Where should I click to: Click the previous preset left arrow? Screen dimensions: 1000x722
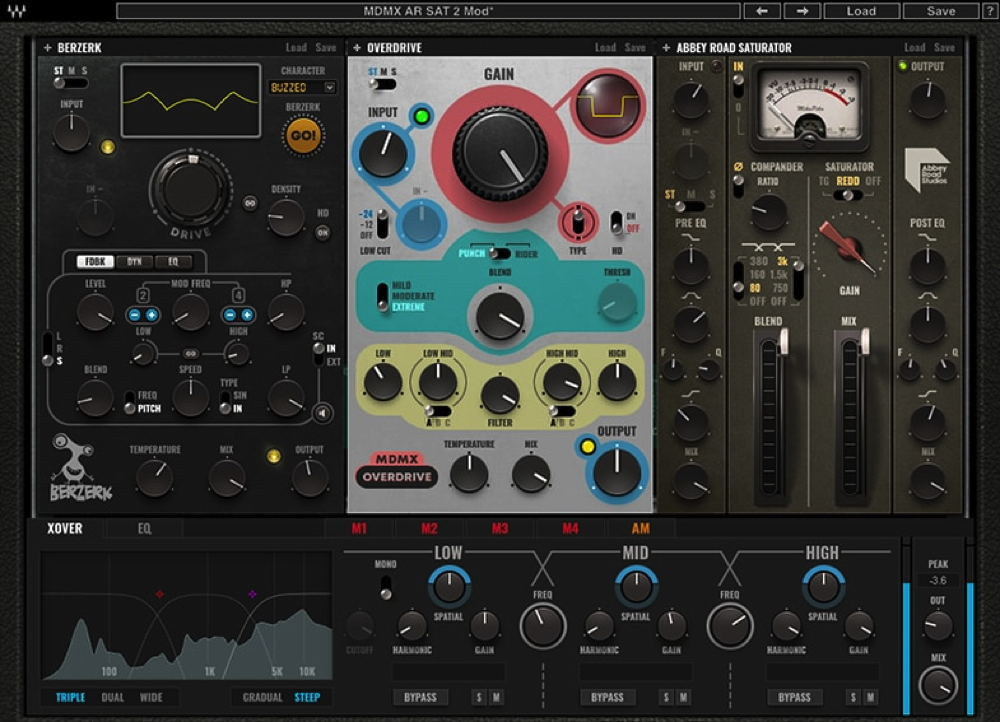[762, 11]
